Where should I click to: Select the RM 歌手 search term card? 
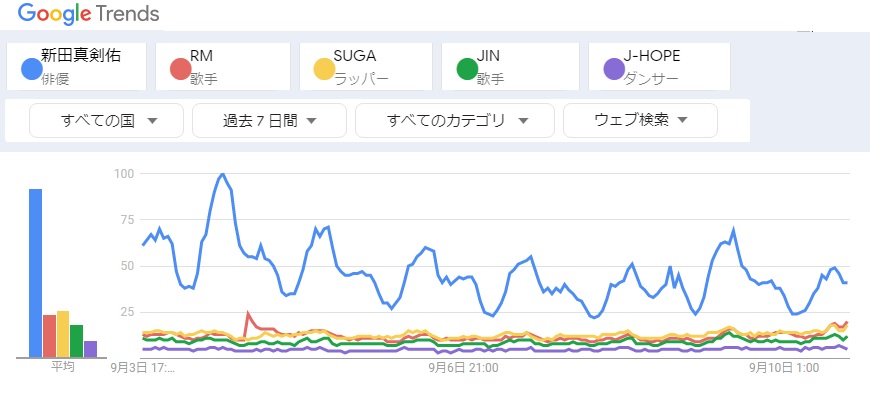point(226,66)
